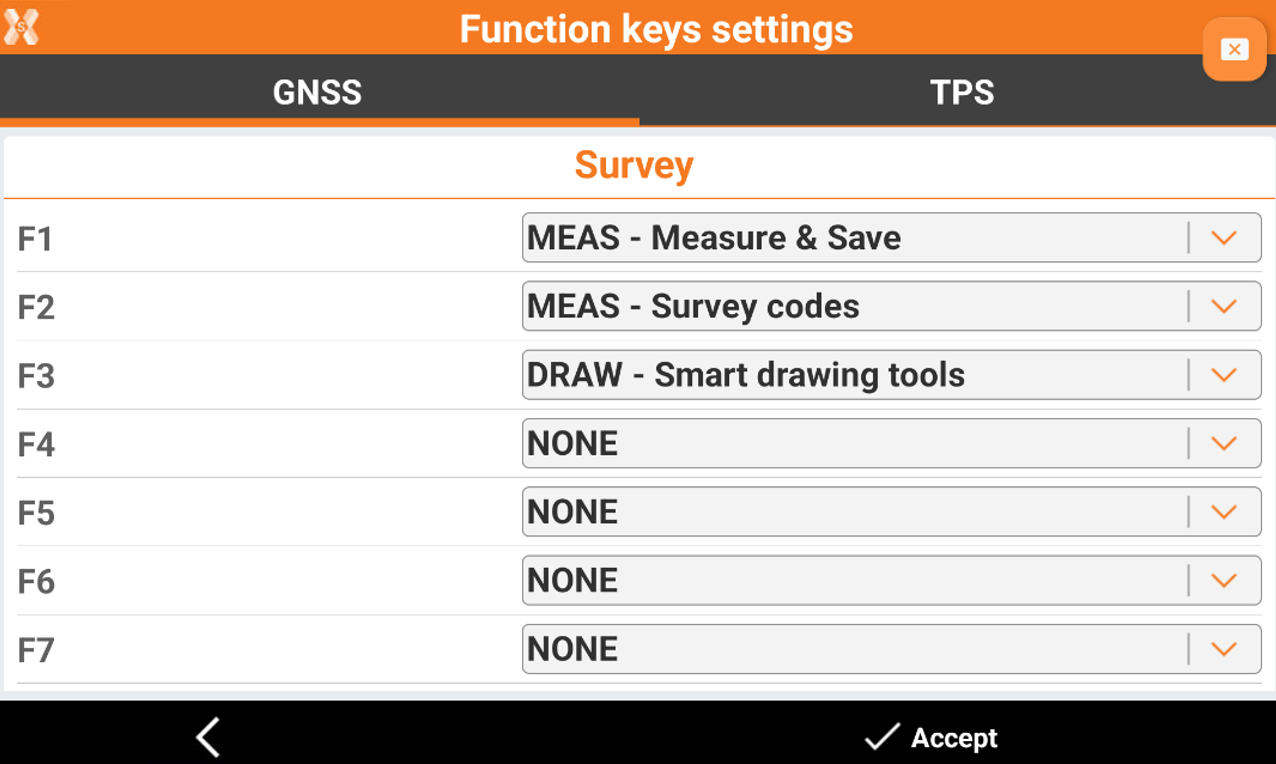Go back using the bottom left arrow
This screenshot has width=1276, height=764.
pyautogui.click(x=205, y=737)
